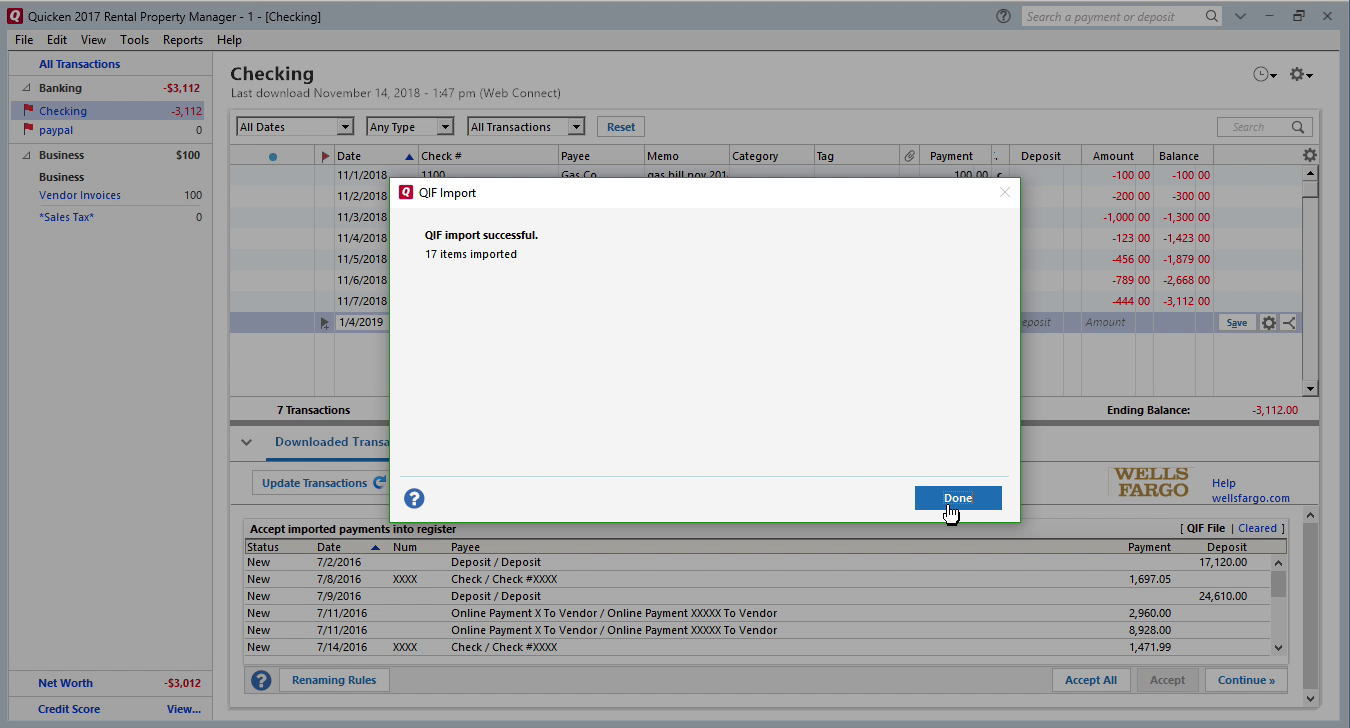Screen dimensions: 1350x728
Task: Click the 1/4/2019 date field
Action: 360,322
